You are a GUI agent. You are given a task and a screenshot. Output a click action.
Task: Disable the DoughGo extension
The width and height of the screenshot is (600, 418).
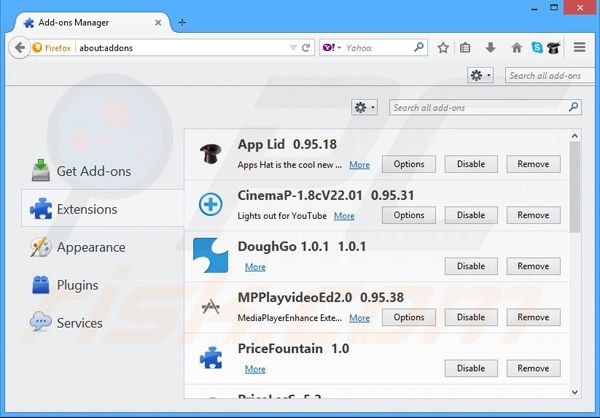pyautogui.click(x=471, y=266)
